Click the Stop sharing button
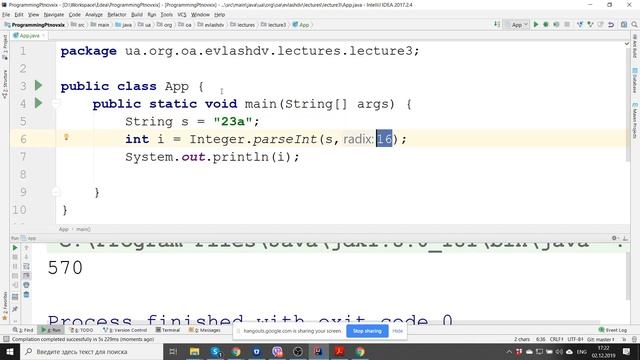The width and height of the screenshot is (640, 360). click(x=367, y=331)
